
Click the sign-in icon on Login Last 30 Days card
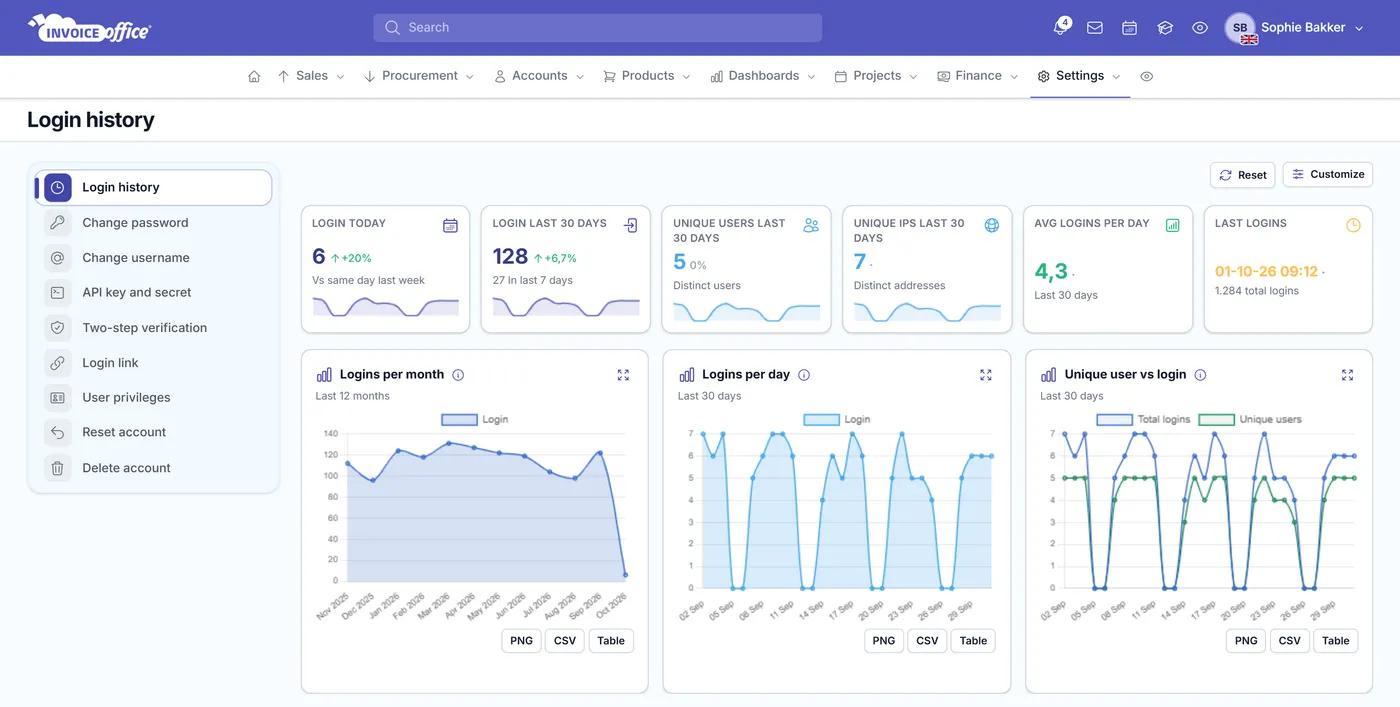click(631, 226)
